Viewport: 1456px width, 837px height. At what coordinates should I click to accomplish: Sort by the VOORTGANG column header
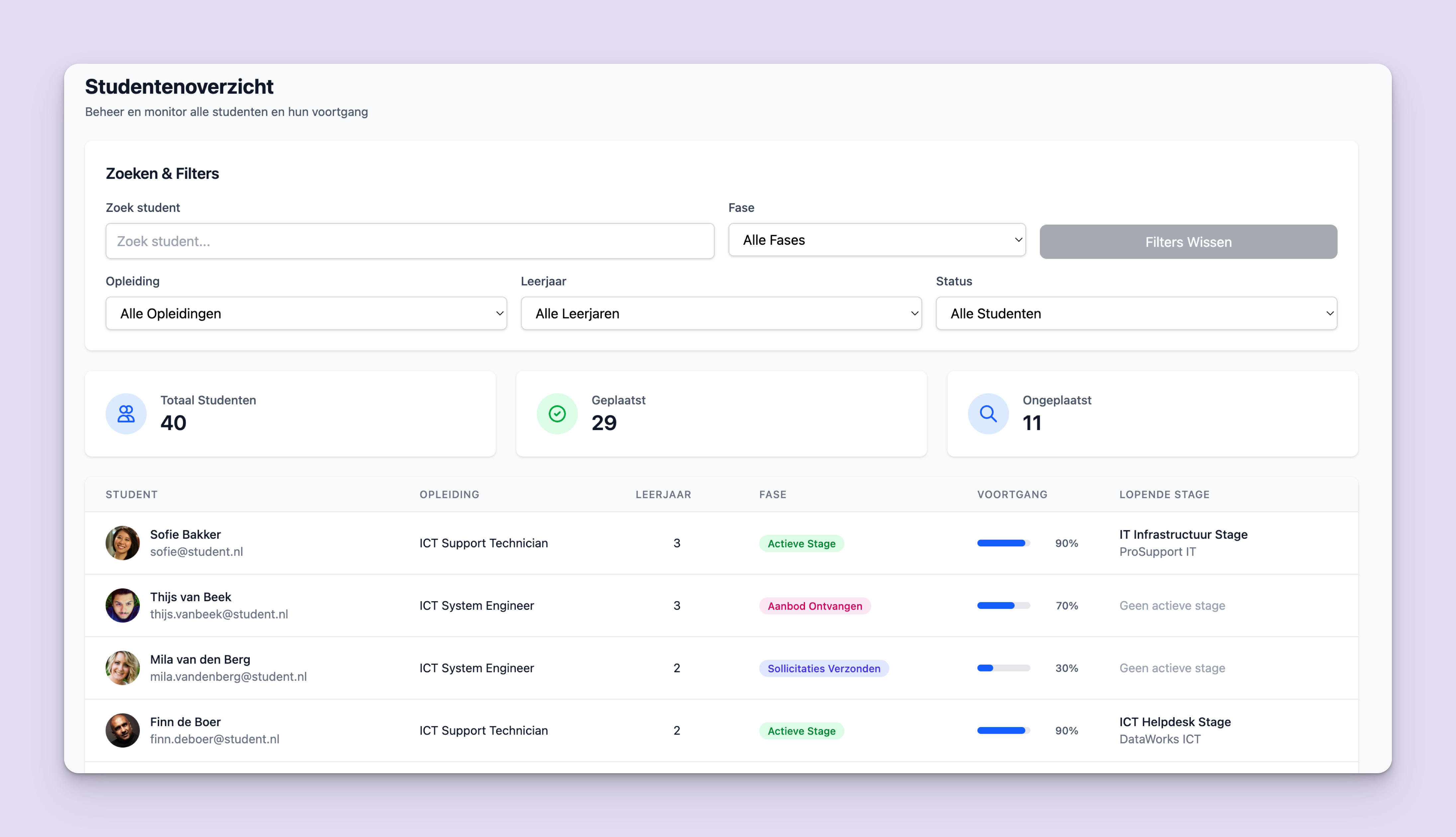(1012, 494)
